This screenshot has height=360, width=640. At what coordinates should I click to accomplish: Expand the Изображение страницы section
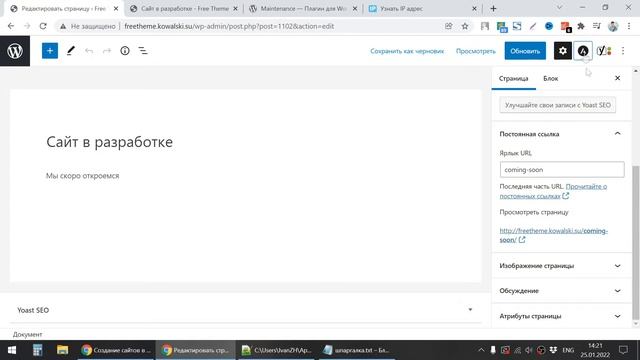pyautogui.click(x=562, y=266)
